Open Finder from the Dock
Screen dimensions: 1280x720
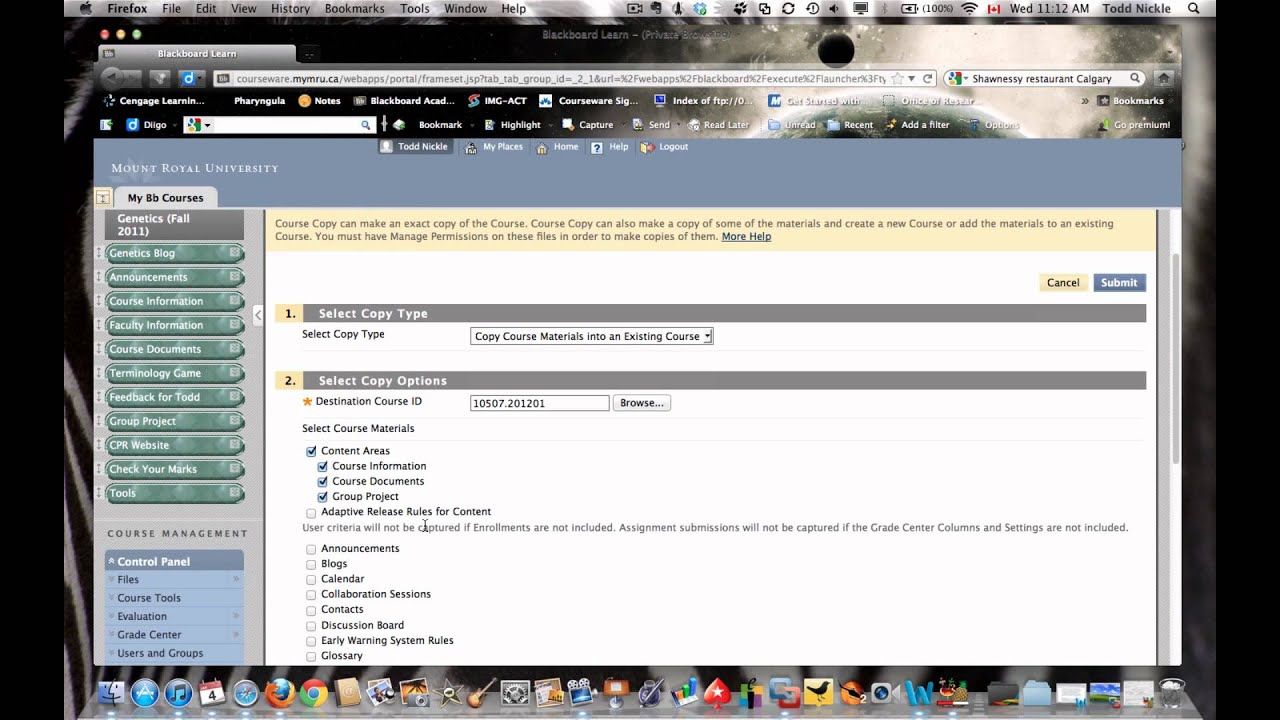[111, 692]
